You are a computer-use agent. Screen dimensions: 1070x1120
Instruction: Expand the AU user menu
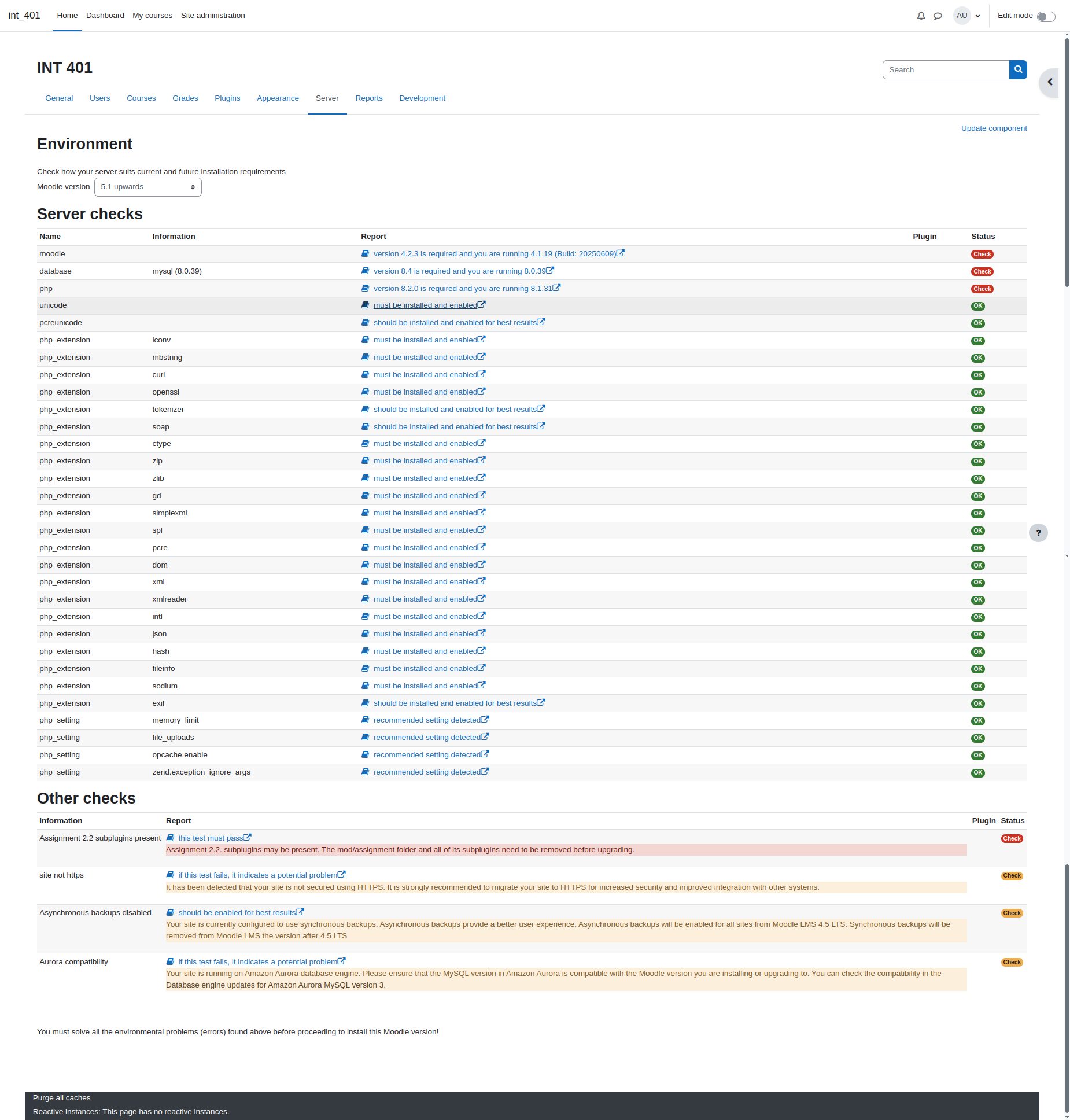coord(967,16)
